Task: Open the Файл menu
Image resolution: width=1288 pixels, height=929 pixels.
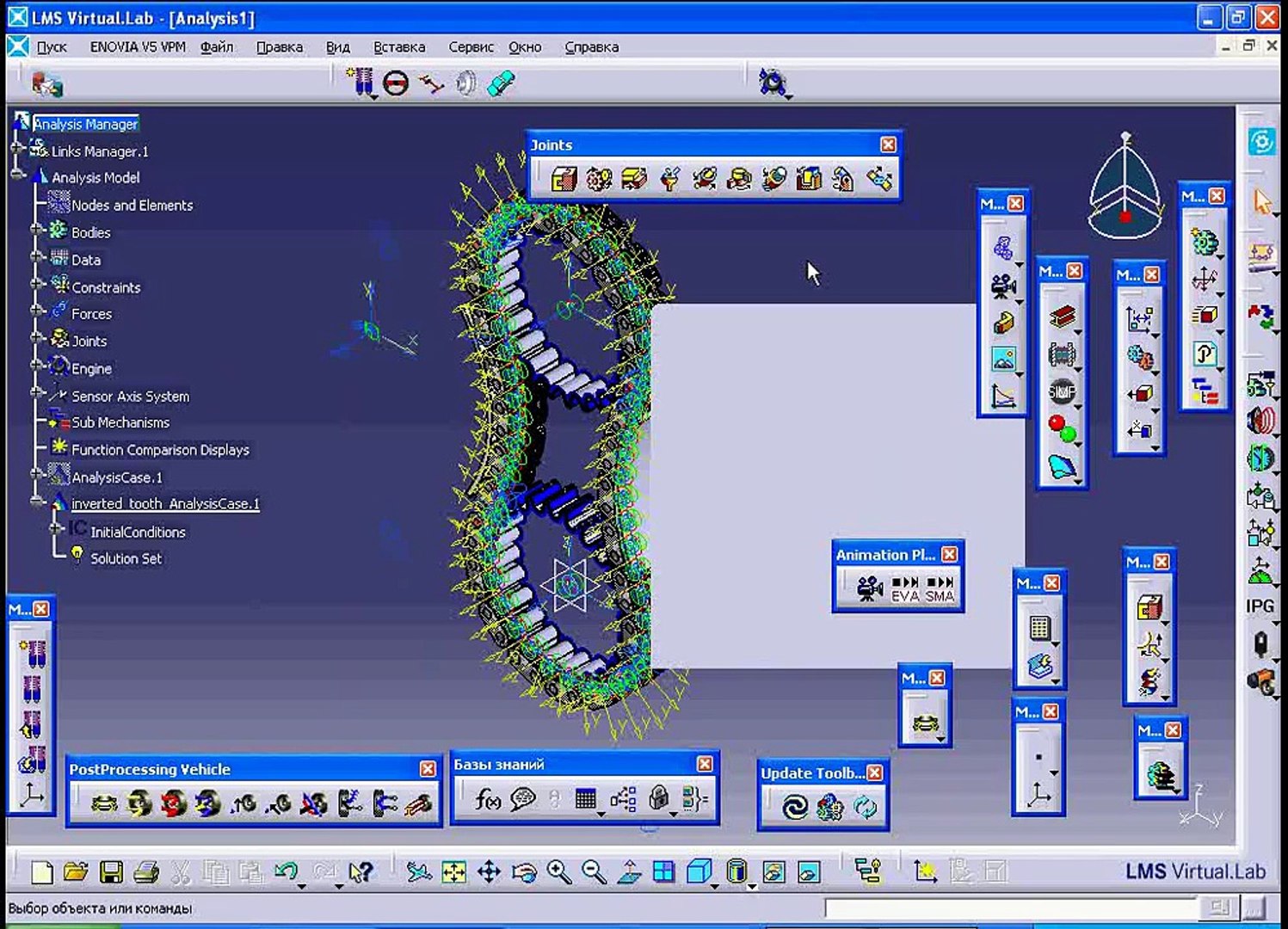Action: [217, 47]
